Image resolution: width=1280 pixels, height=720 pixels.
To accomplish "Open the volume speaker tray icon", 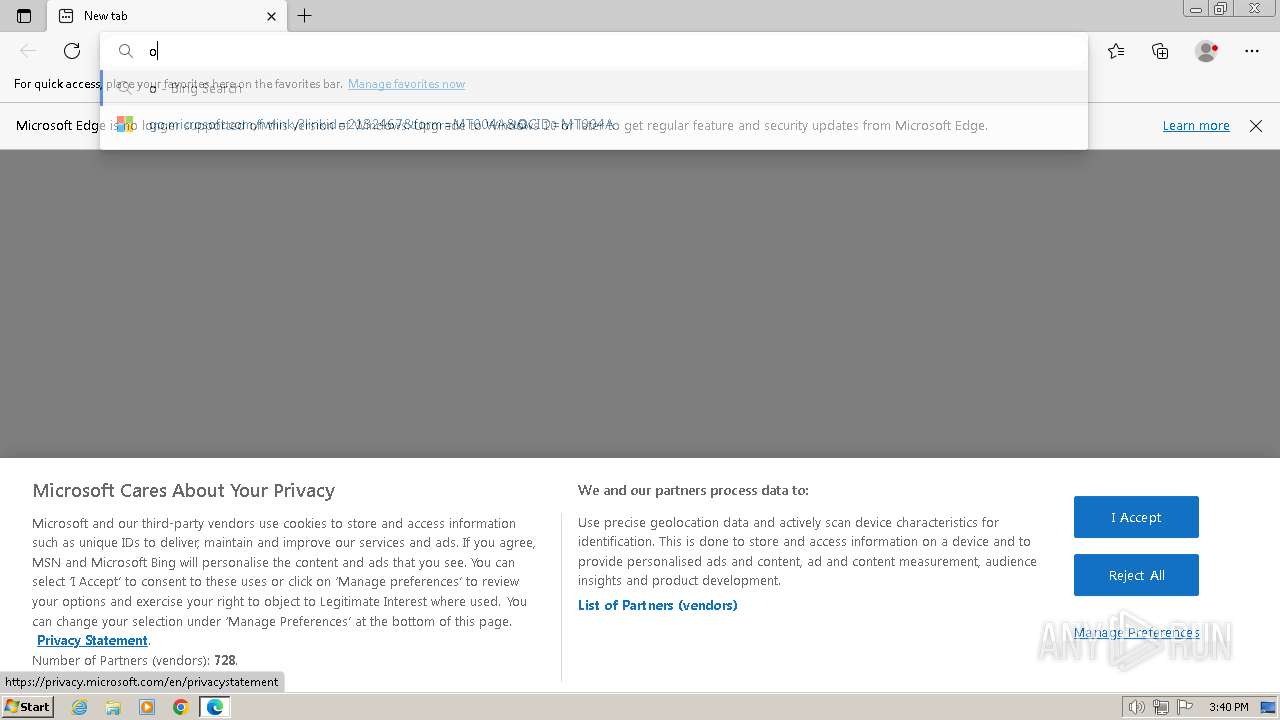I will (1137, 707).
